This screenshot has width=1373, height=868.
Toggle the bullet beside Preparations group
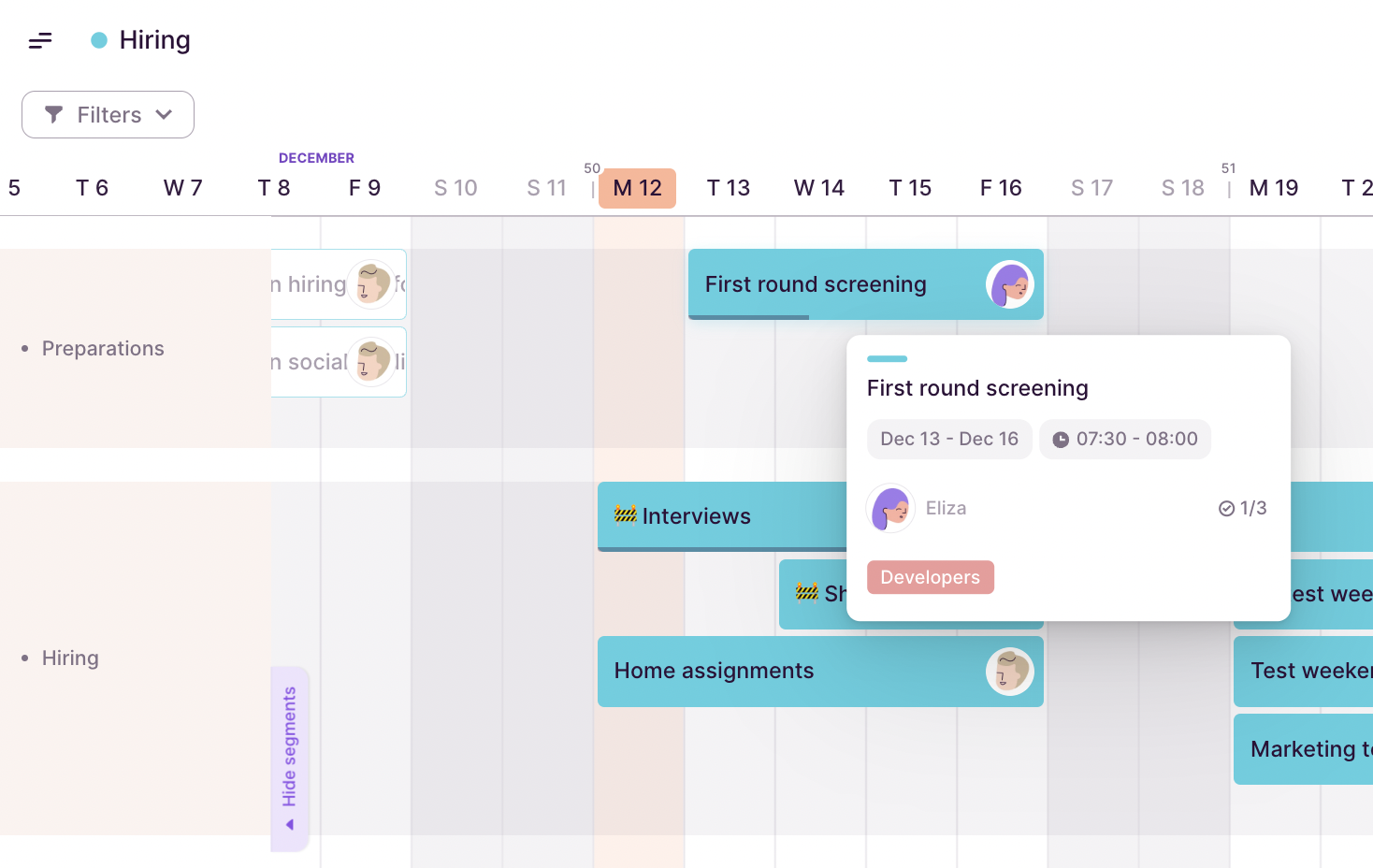click(24, 348)
